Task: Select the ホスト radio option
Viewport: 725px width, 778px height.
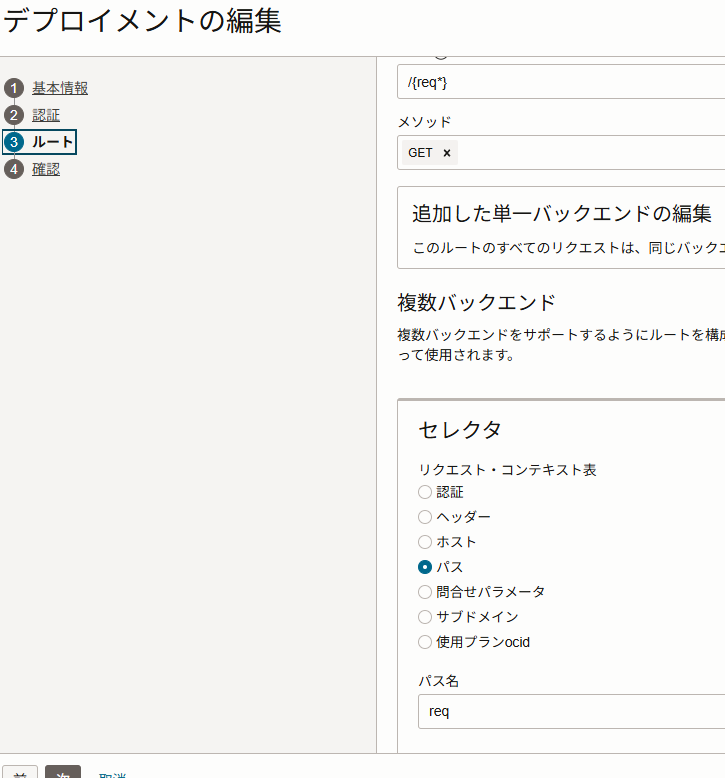Action: [x=425, y=542]
